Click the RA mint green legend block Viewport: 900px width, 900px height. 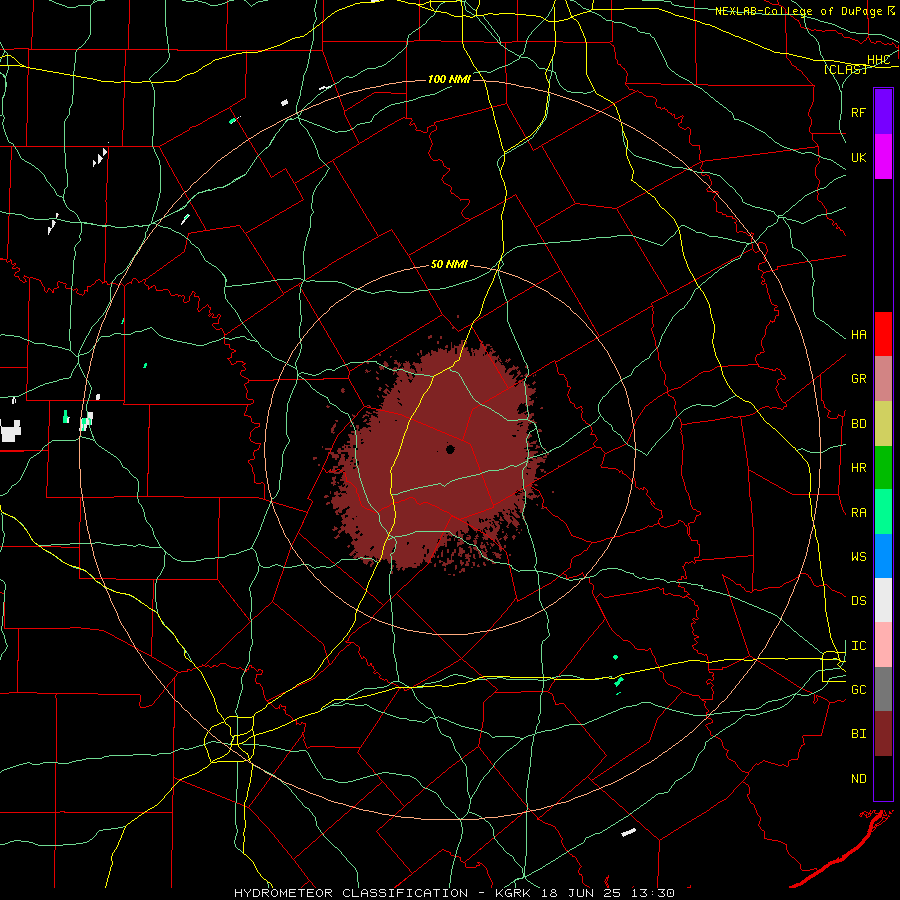point(883,512)
